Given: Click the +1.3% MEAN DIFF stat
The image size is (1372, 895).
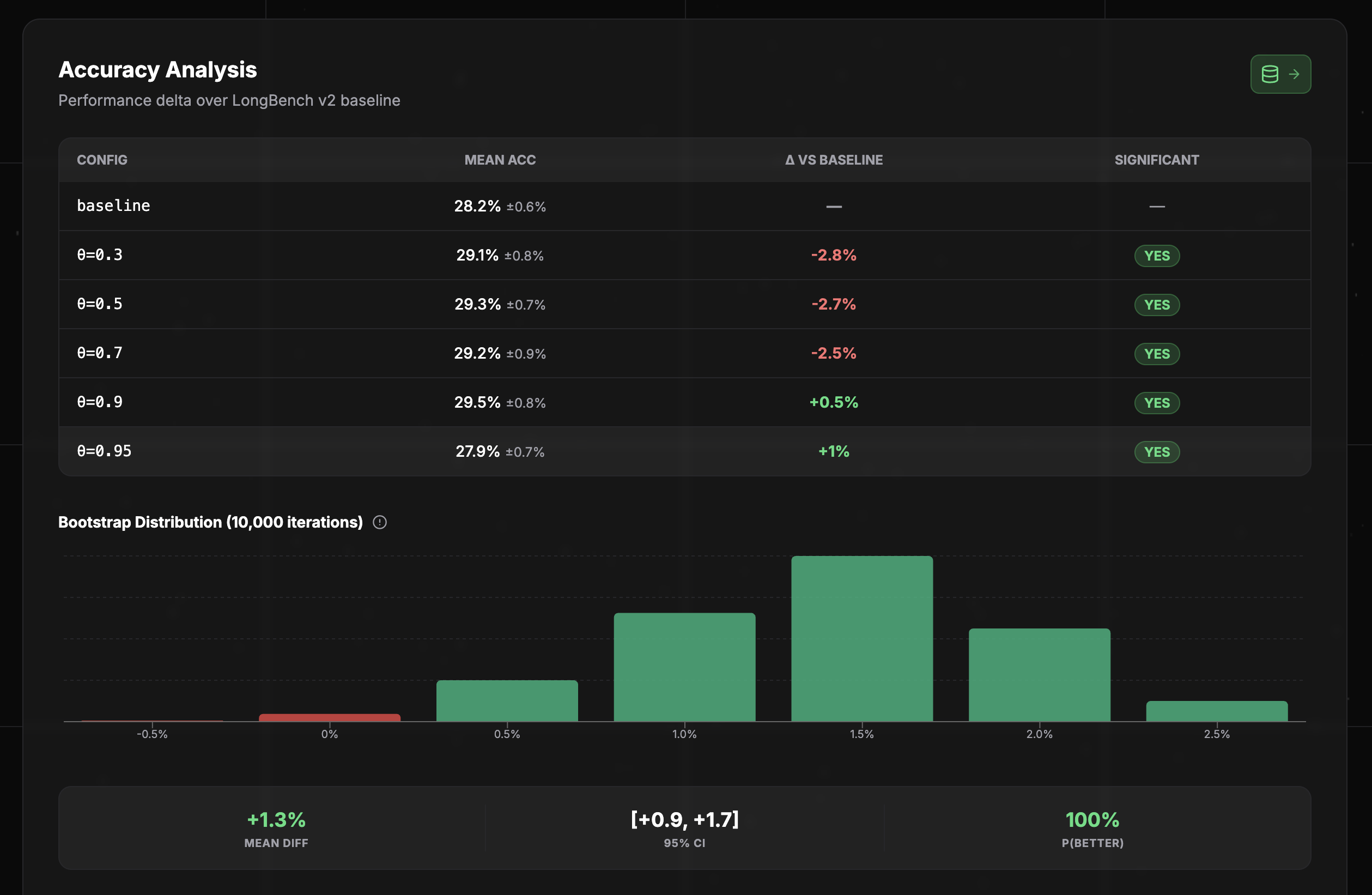Looking at the screenshot, I should point(276,820).
